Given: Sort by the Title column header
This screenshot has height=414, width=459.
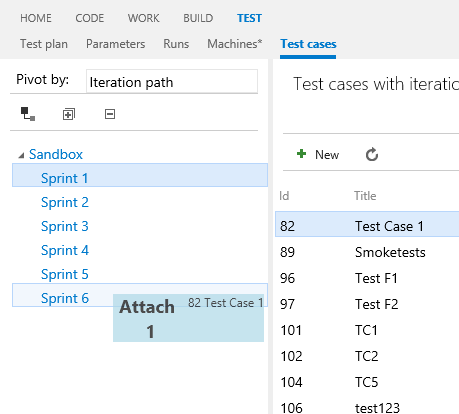Looking at the screenshot, I should tap(365, 196).
